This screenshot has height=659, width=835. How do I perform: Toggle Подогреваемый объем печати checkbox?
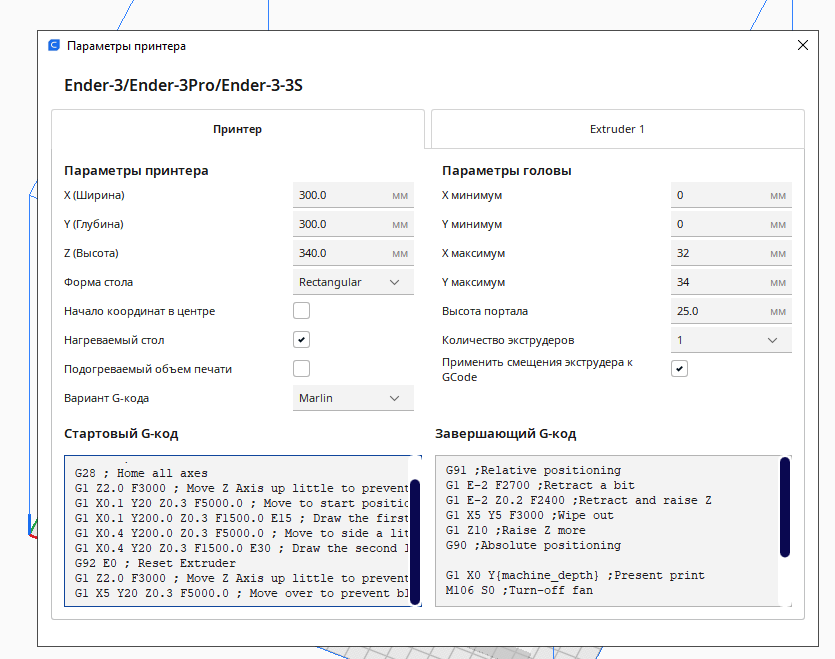click(x=301, y=369)
